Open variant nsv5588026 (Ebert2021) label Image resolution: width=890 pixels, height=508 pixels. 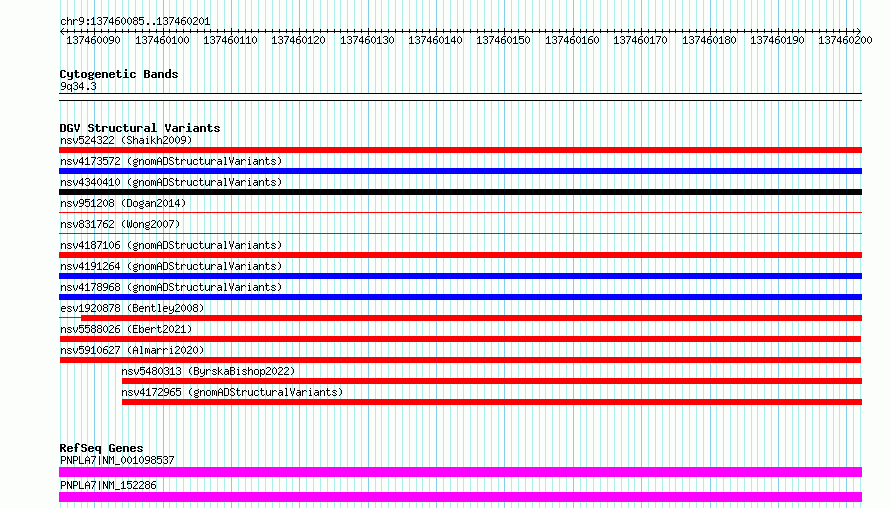[126, 329]
